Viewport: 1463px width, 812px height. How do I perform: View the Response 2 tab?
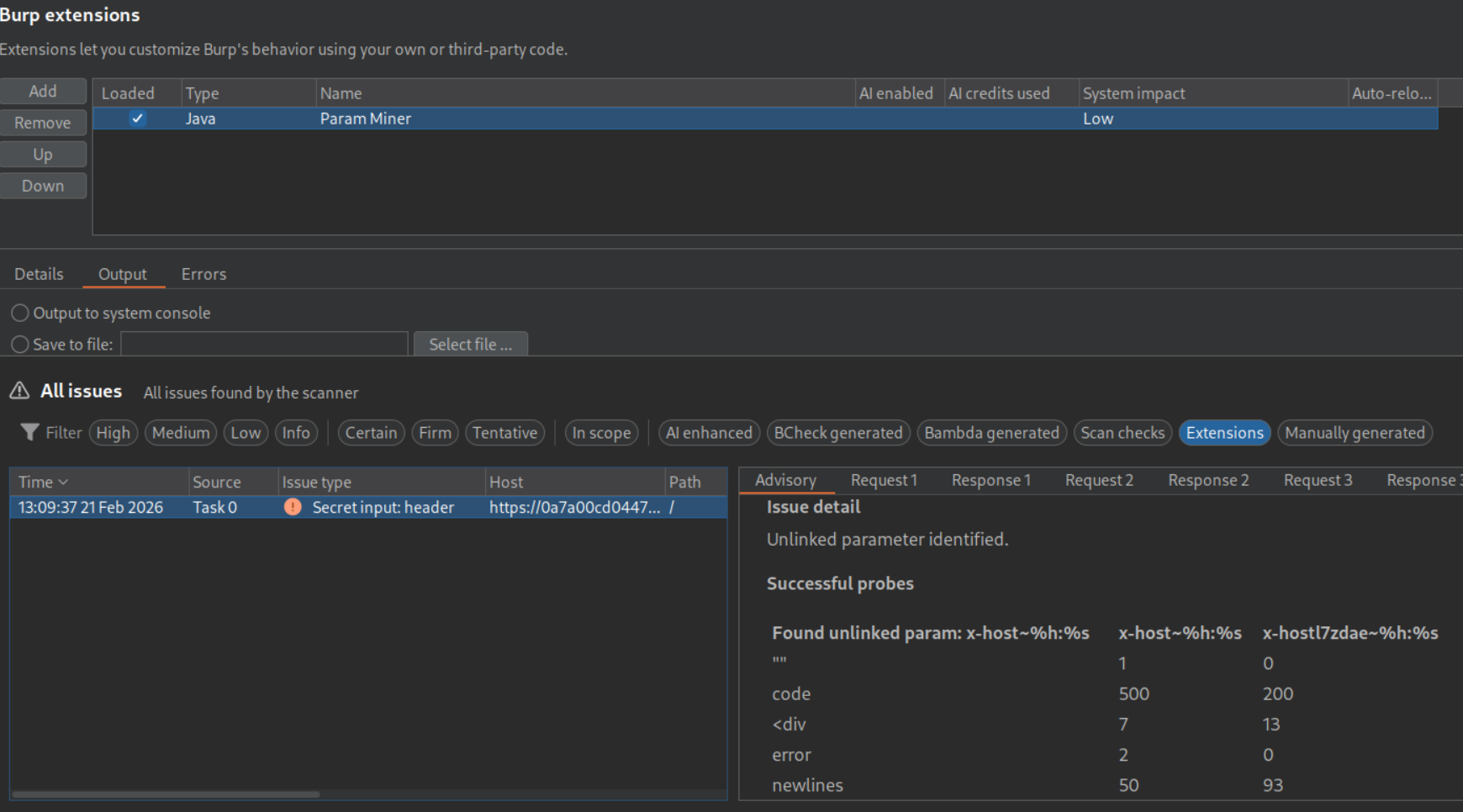tap(1208, 480)
